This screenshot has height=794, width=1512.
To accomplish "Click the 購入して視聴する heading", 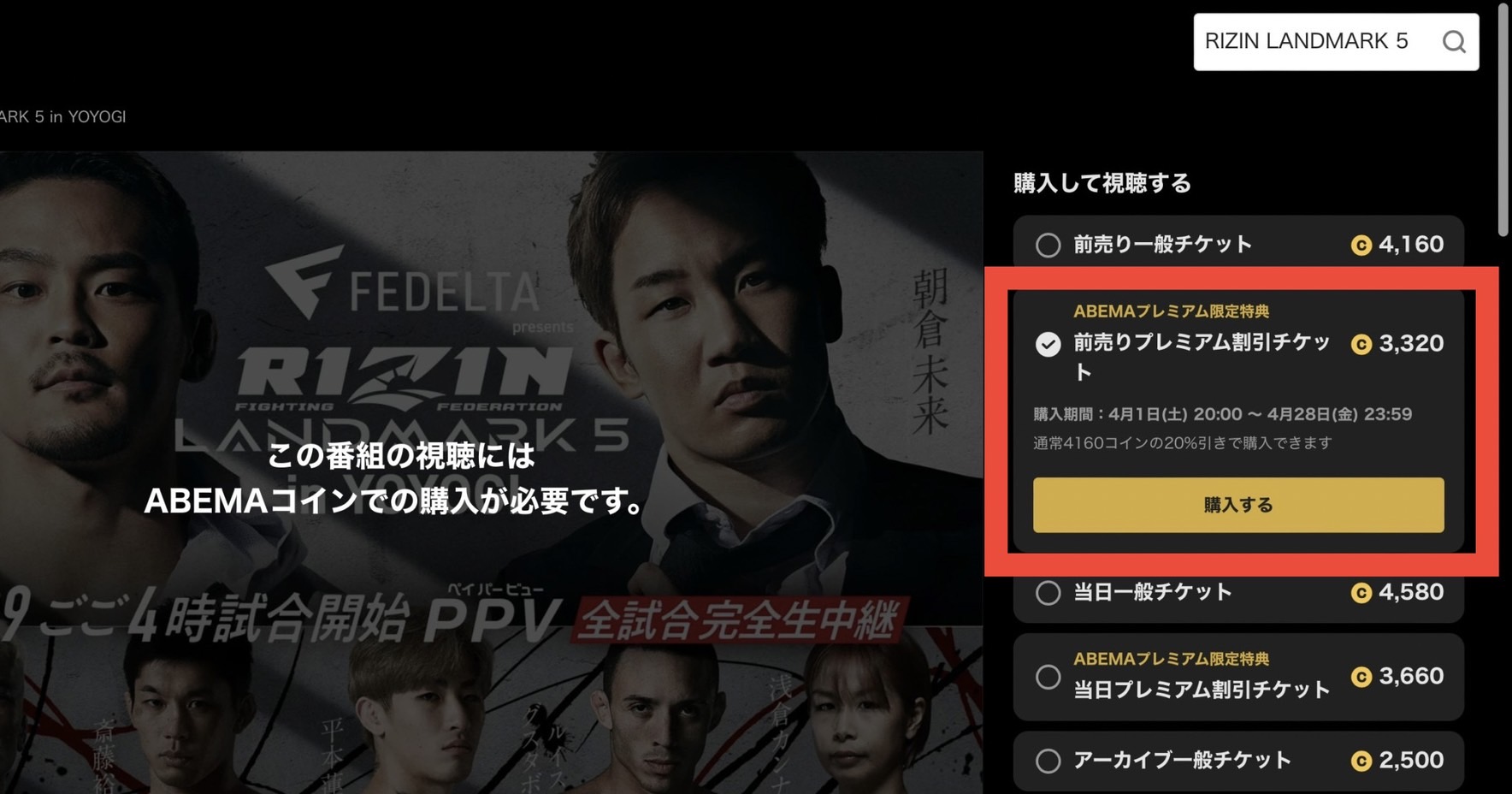I will tap(1102, 183).
